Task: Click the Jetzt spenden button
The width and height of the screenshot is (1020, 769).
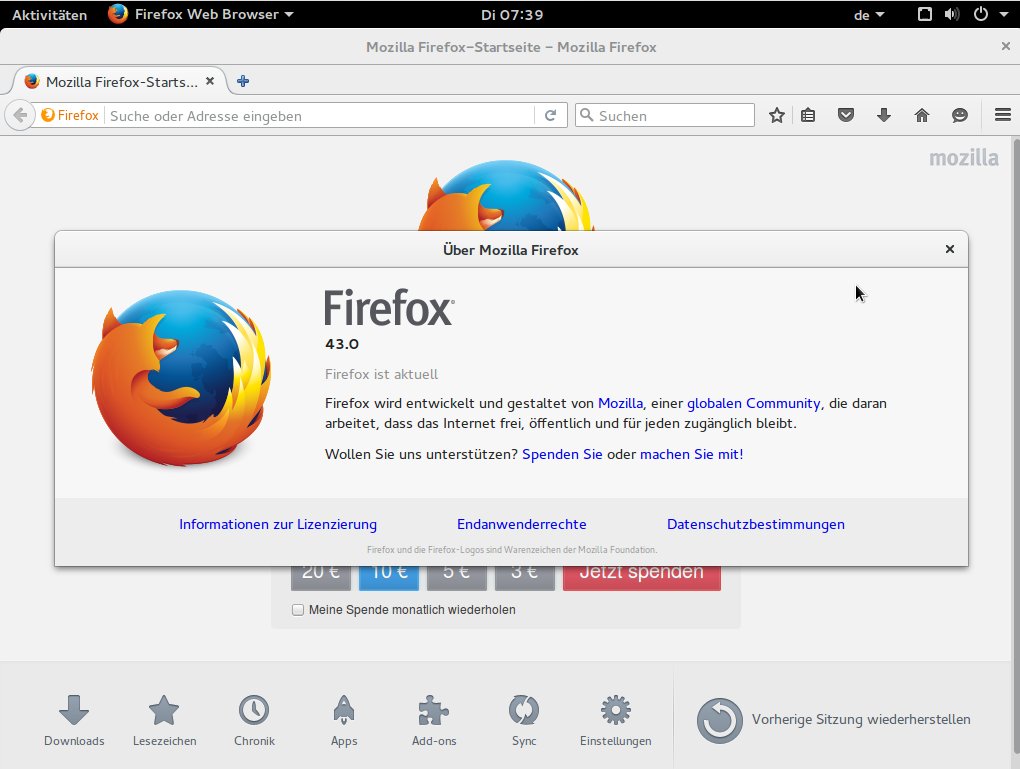Action: pos(641,578)
